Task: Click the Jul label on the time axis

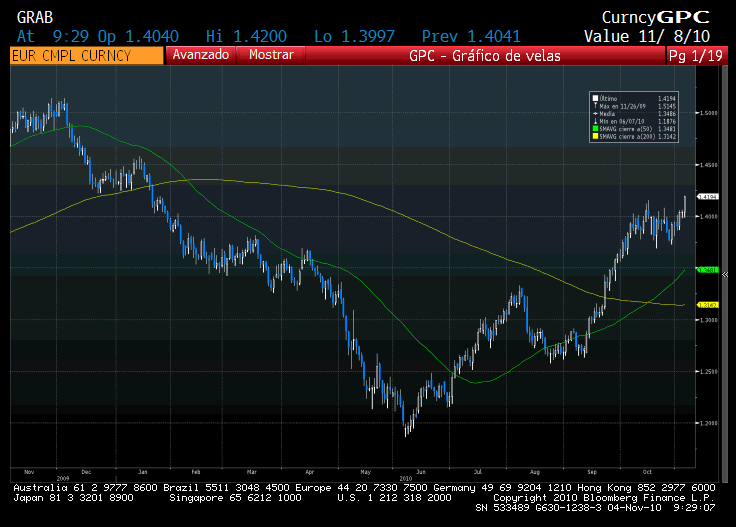Action: (x=478, y=472)
